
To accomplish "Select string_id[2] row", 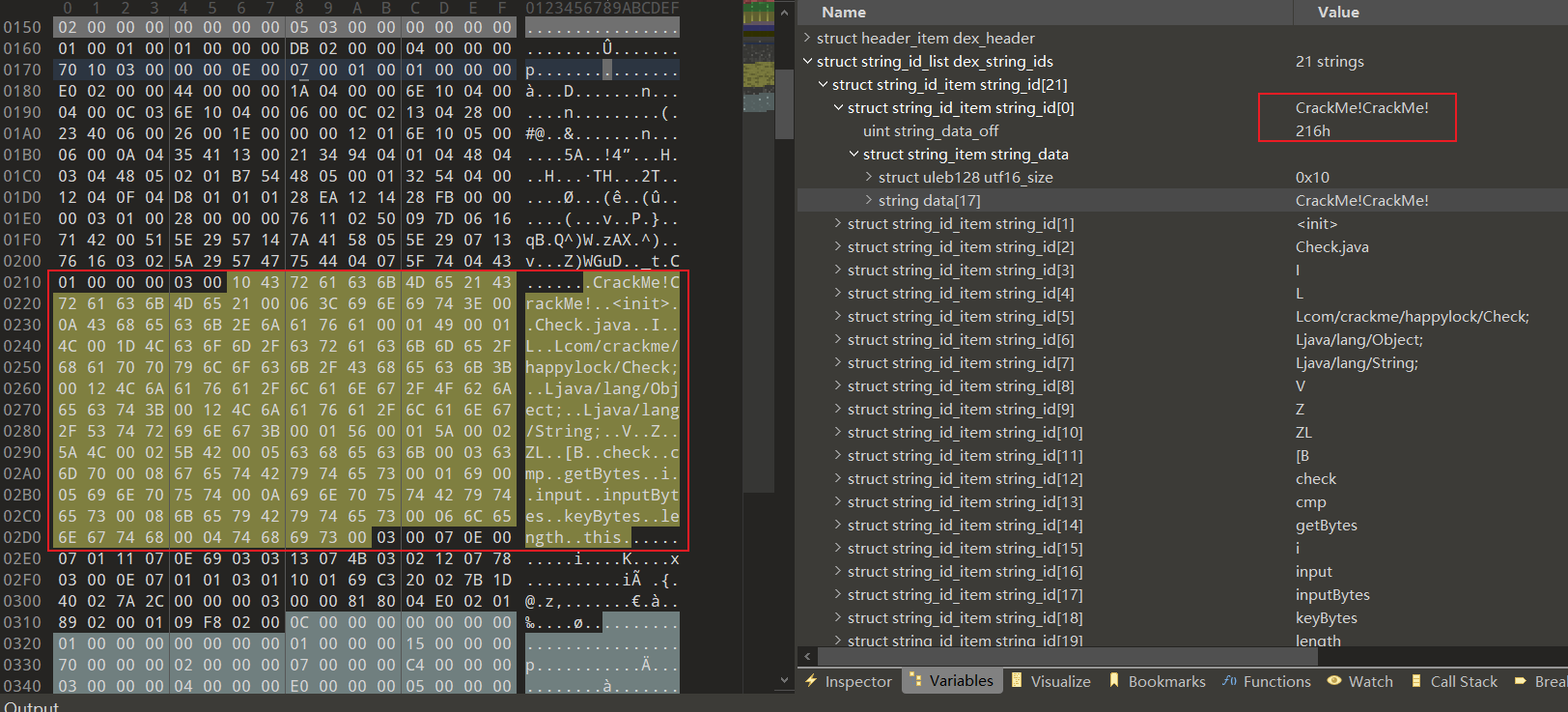I will (x=1183, y=246).
